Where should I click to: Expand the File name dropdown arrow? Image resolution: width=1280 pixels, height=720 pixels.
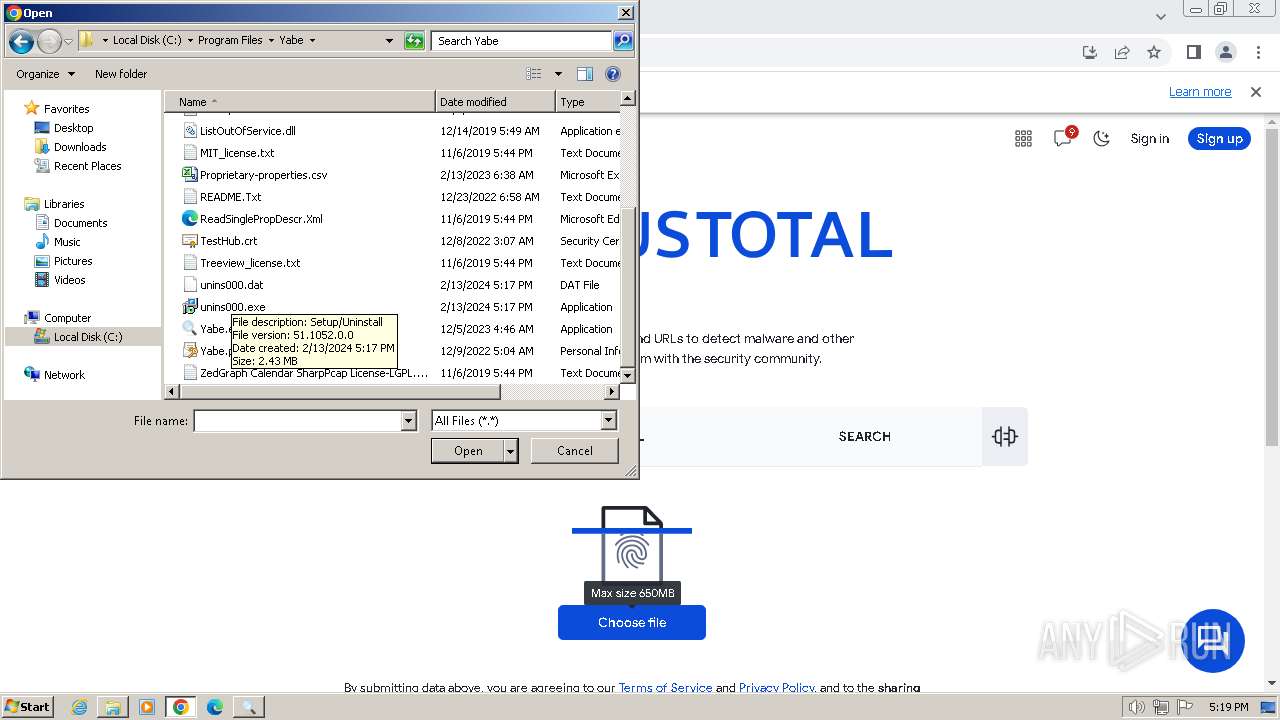tap(408, 421)
